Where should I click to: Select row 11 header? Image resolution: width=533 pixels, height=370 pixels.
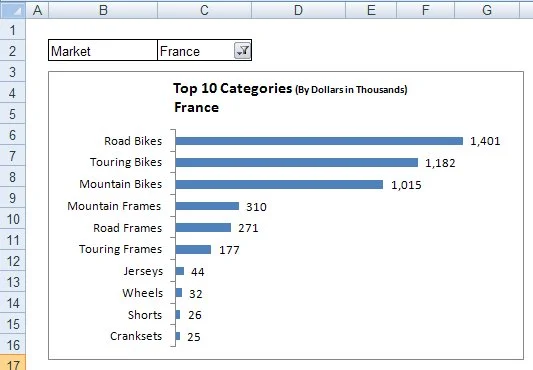pyautogui.click(x=13, y=240)
